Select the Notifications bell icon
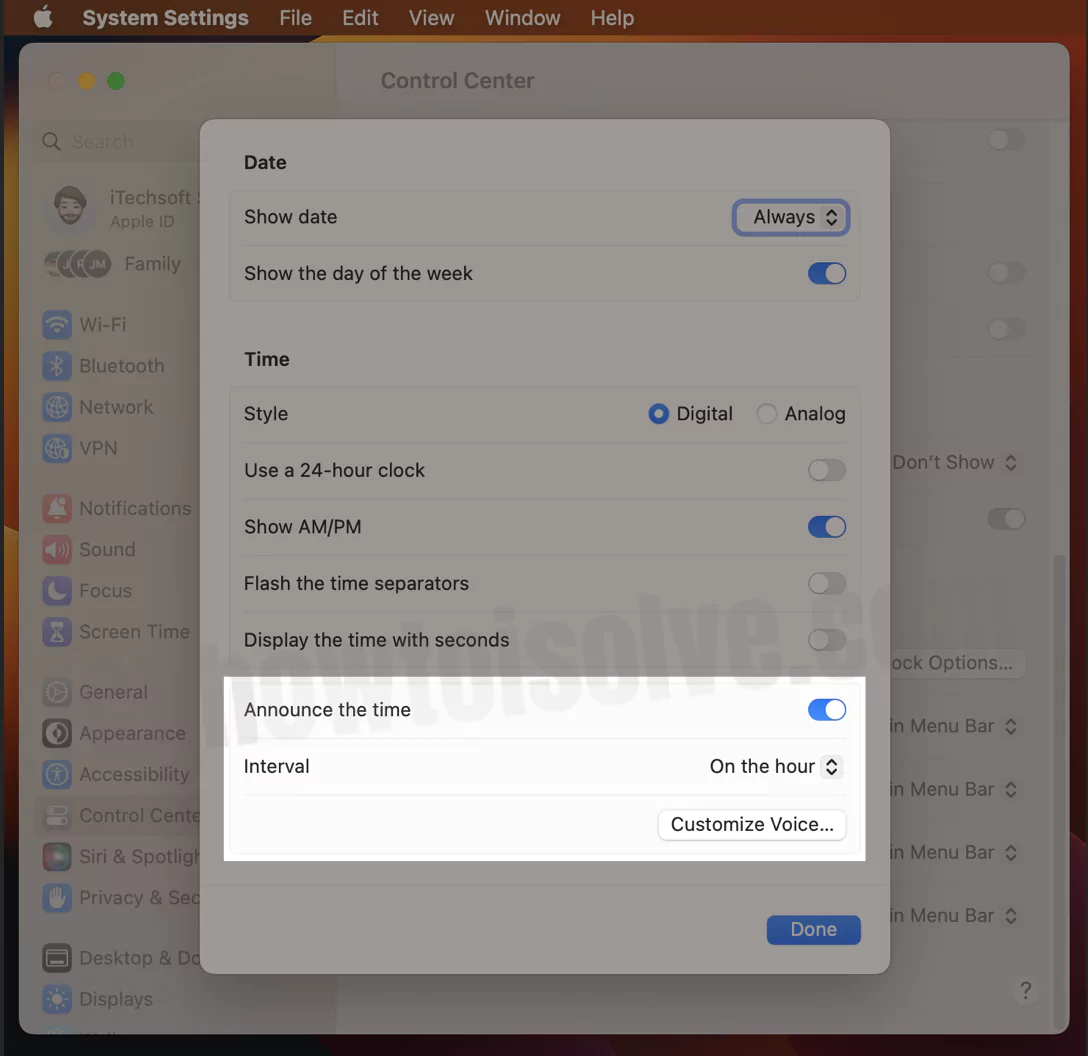The width and height of the screenshot is (1088, 1056). point(57,509)
